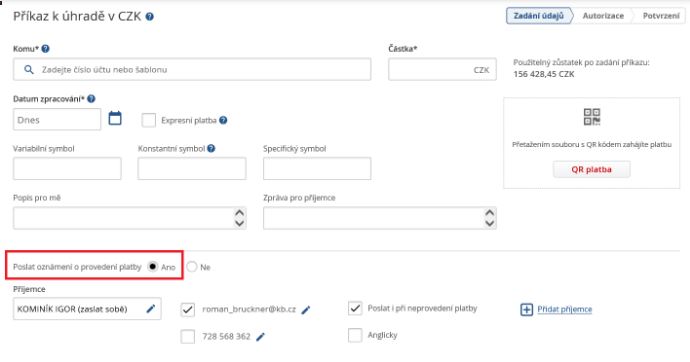Edit email roman_bruckner@kb.cz pencil icon
The height and width of the screenshot is (362, 690).
point(306,310)
